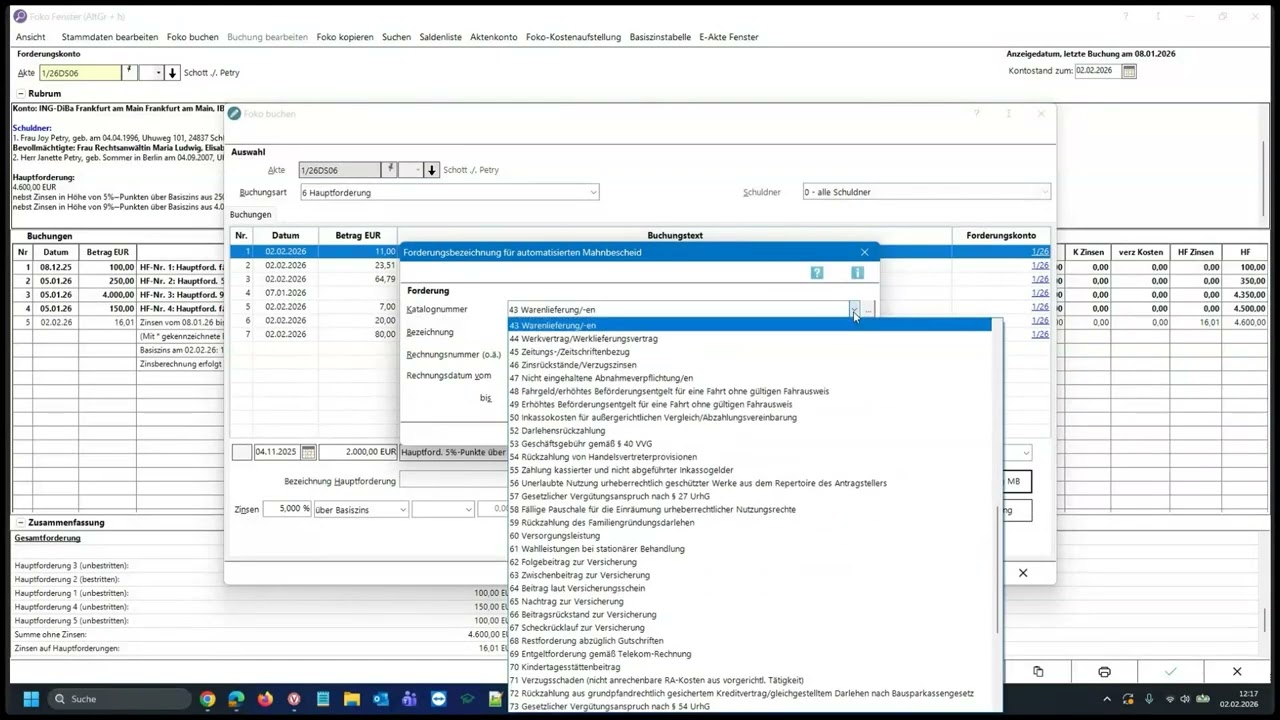Select '50 Inkassokosten für außergerichtlichen Vergleich' option
1280x720 pixels.
(750, 418)
